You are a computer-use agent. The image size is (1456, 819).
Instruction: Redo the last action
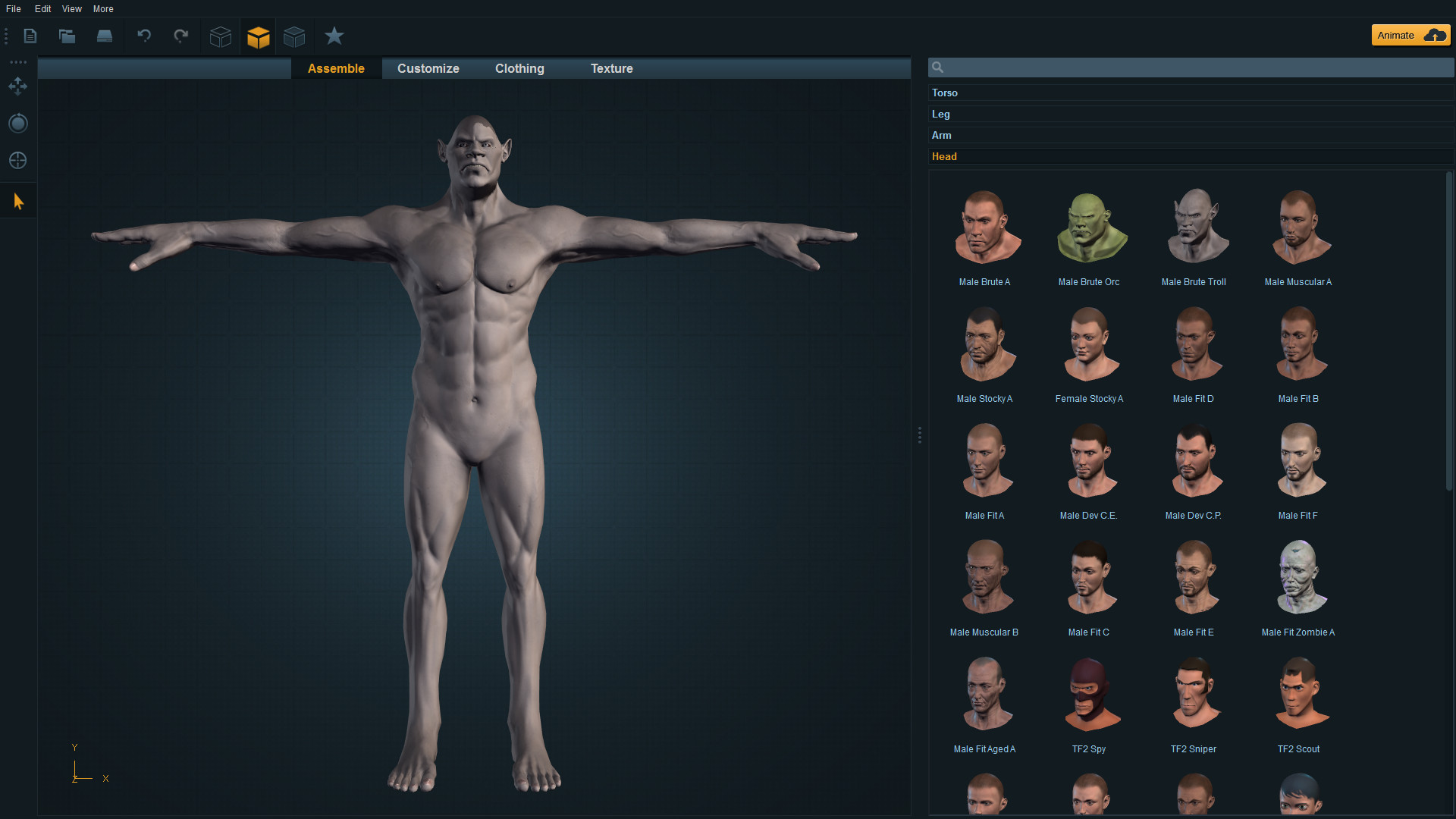point(180,36)
